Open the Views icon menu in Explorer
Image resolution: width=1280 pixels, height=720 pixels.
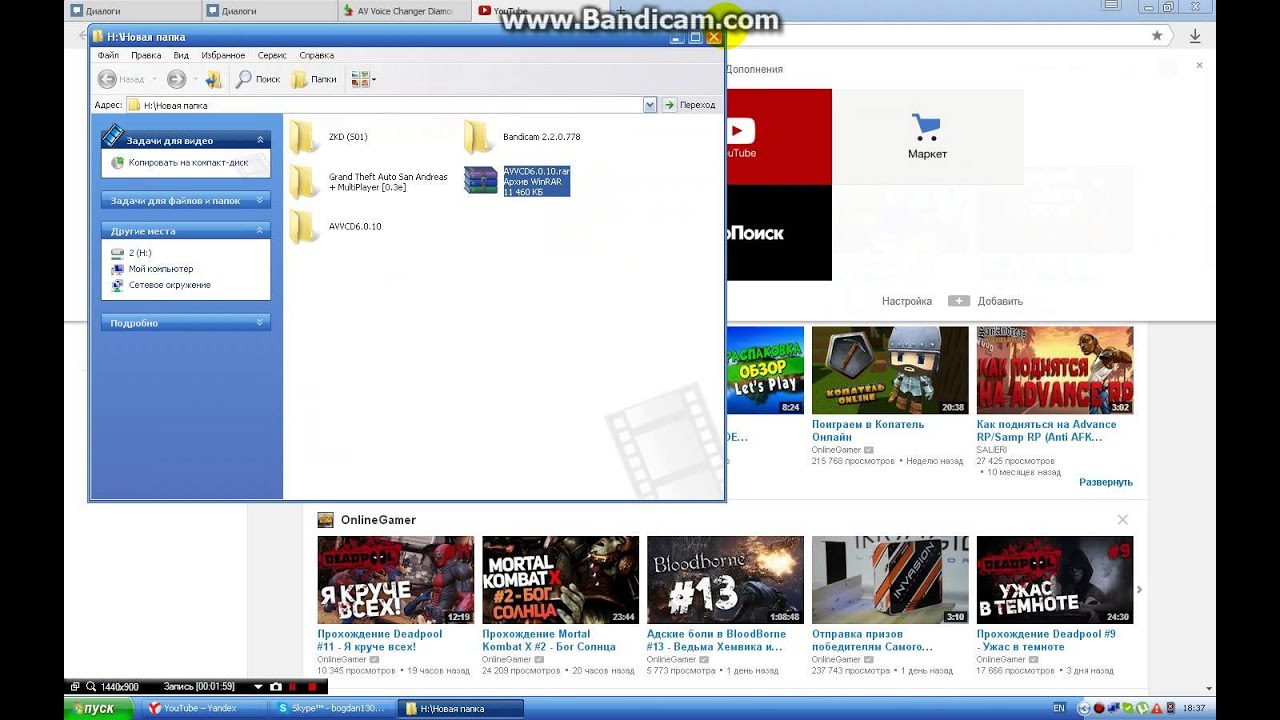coord(363,79)
